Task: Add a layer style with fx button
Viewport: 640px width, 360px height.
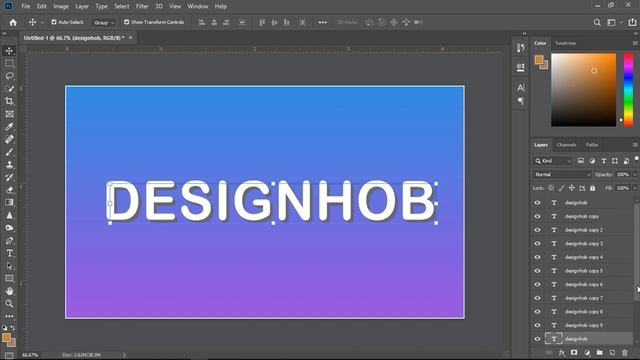Action: tap(562, 353)
